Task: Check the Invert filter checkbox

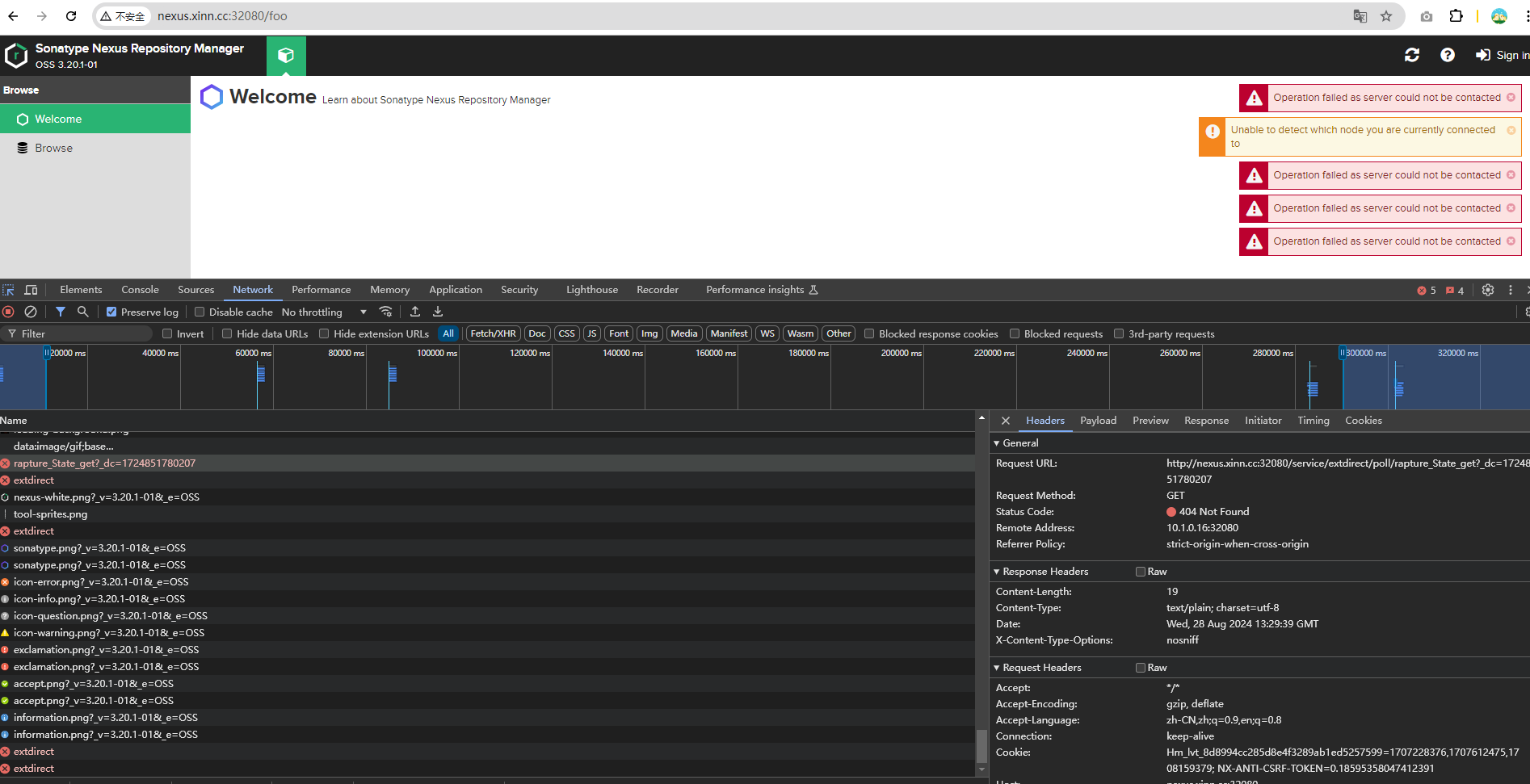Action: 167,334
